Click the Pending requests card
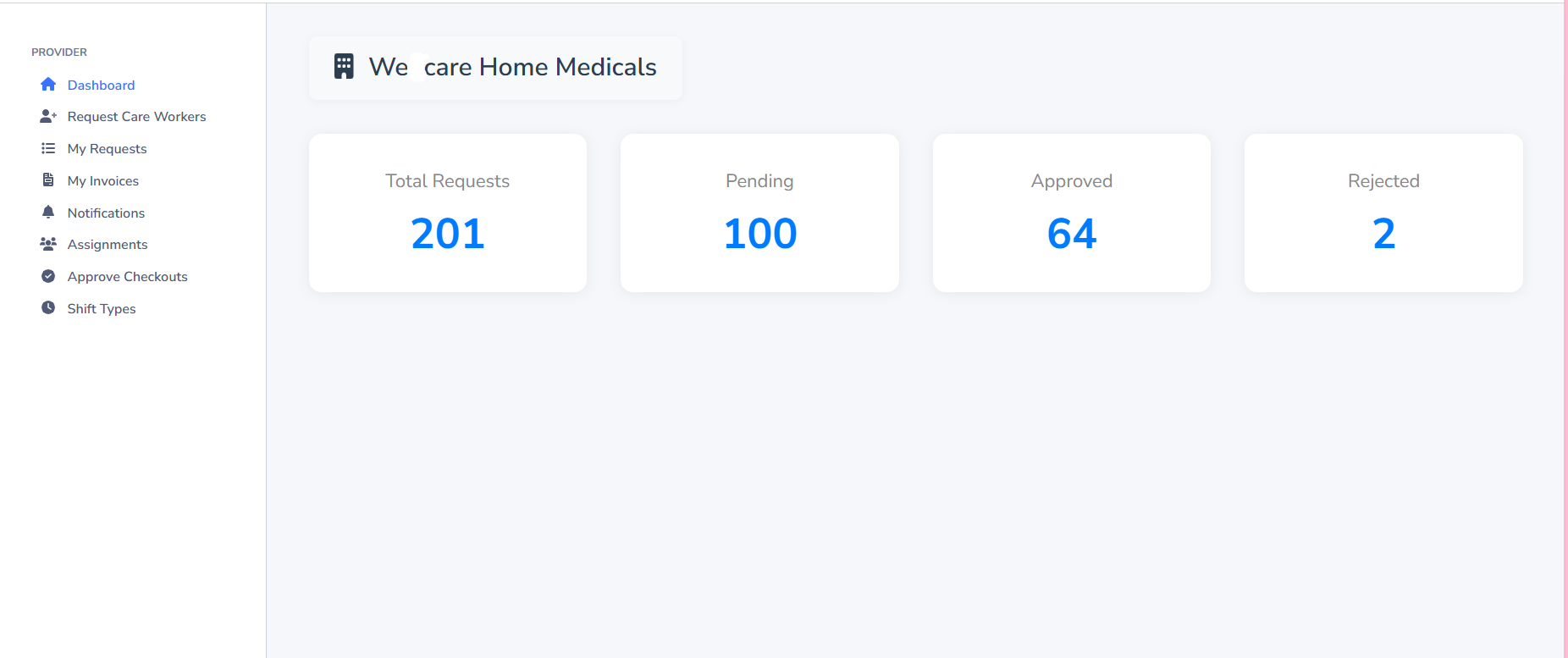 (759, 213)
